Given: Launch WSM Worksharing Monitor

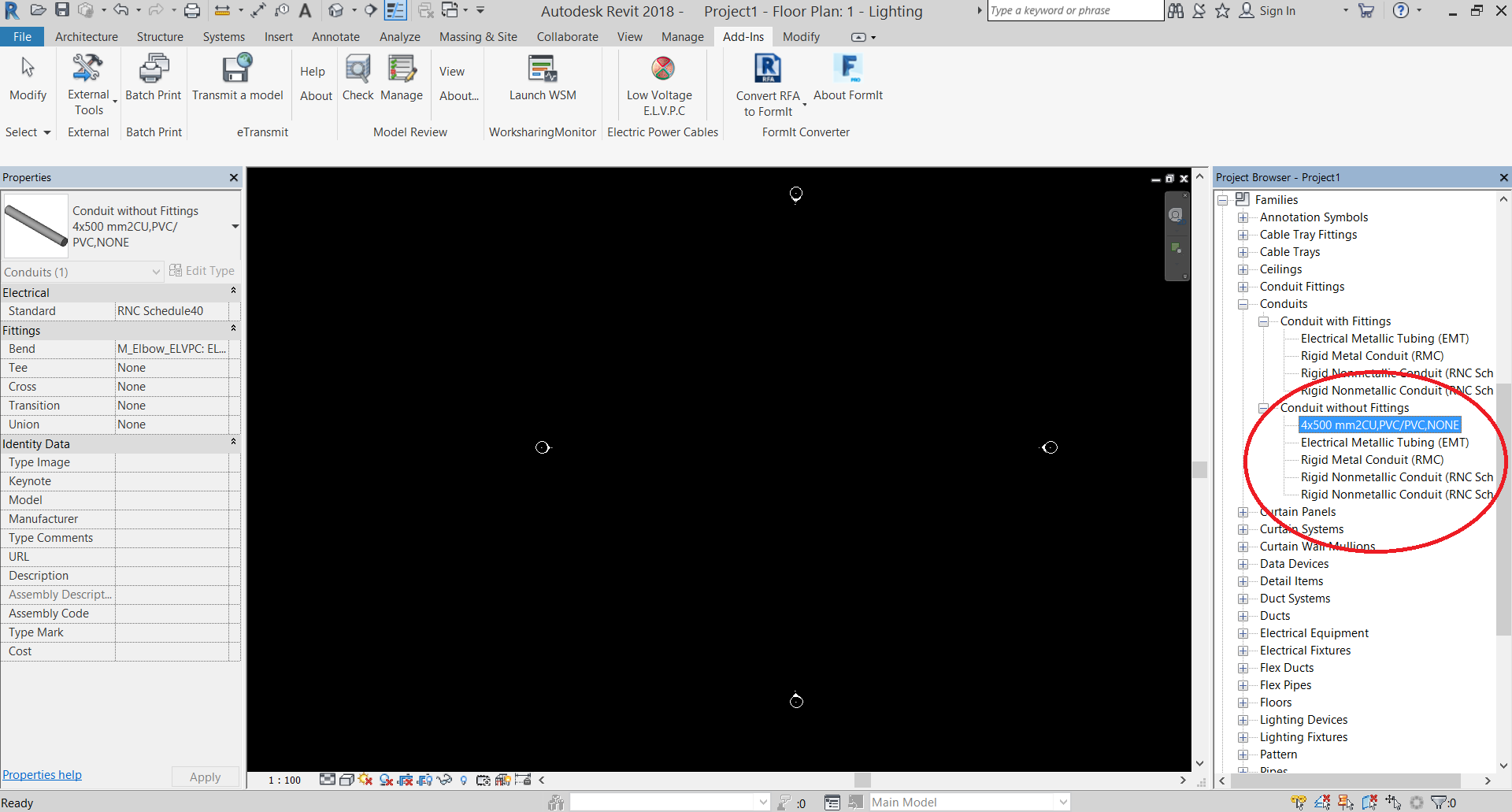Looking at the screenshot, I should click(x=543, y=77).
